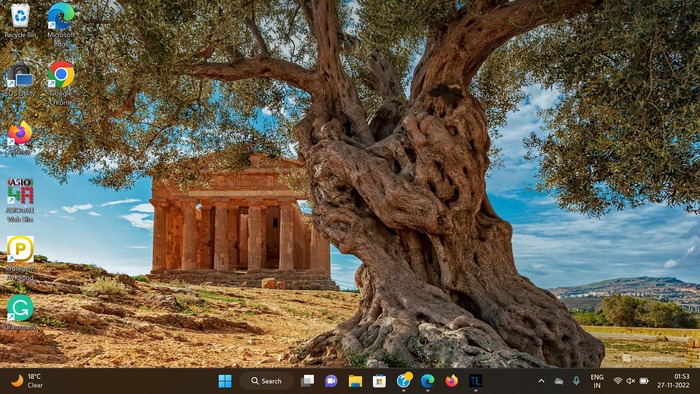Image resolution: width=700 pixels, height=394 pixels.
Task: Open Task View on the taskbar
Action: click(x=307, y=381)
